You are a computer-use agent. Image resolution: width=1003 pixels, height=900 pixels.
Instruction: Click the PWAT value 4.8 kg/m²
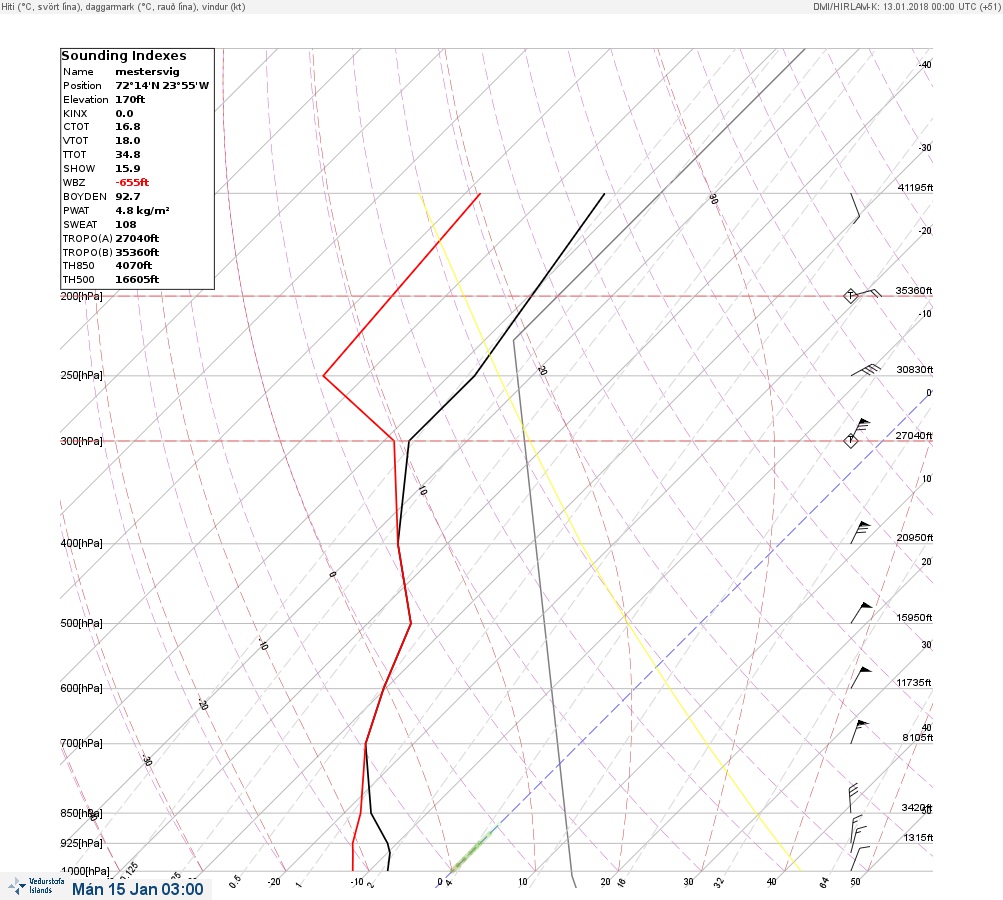(142, 210)
